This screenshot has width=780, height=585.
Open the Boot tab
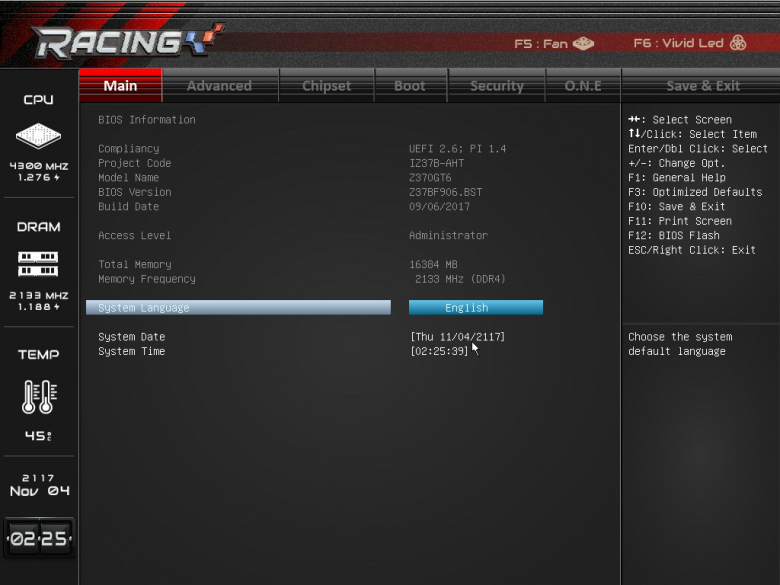click(410, 86)
